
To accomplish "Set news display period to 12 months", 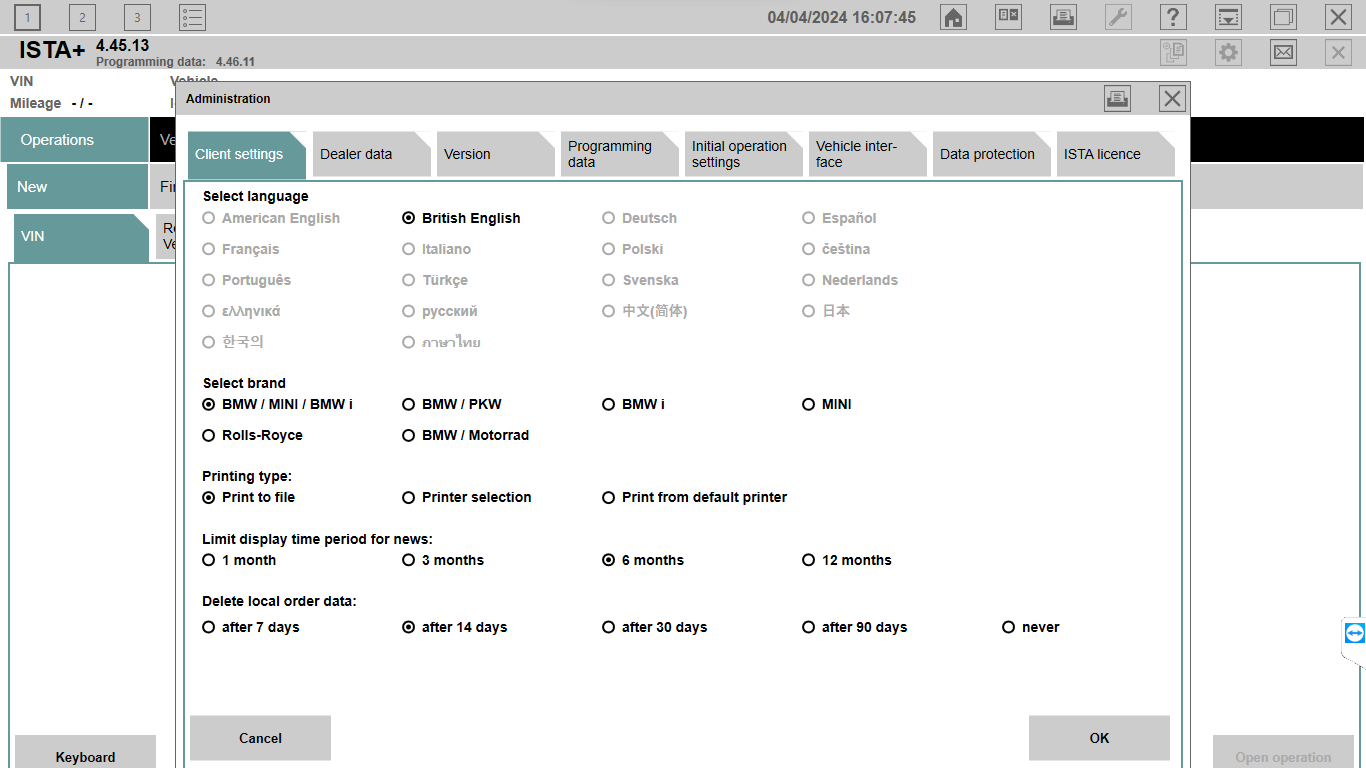I will coord(808,560).
